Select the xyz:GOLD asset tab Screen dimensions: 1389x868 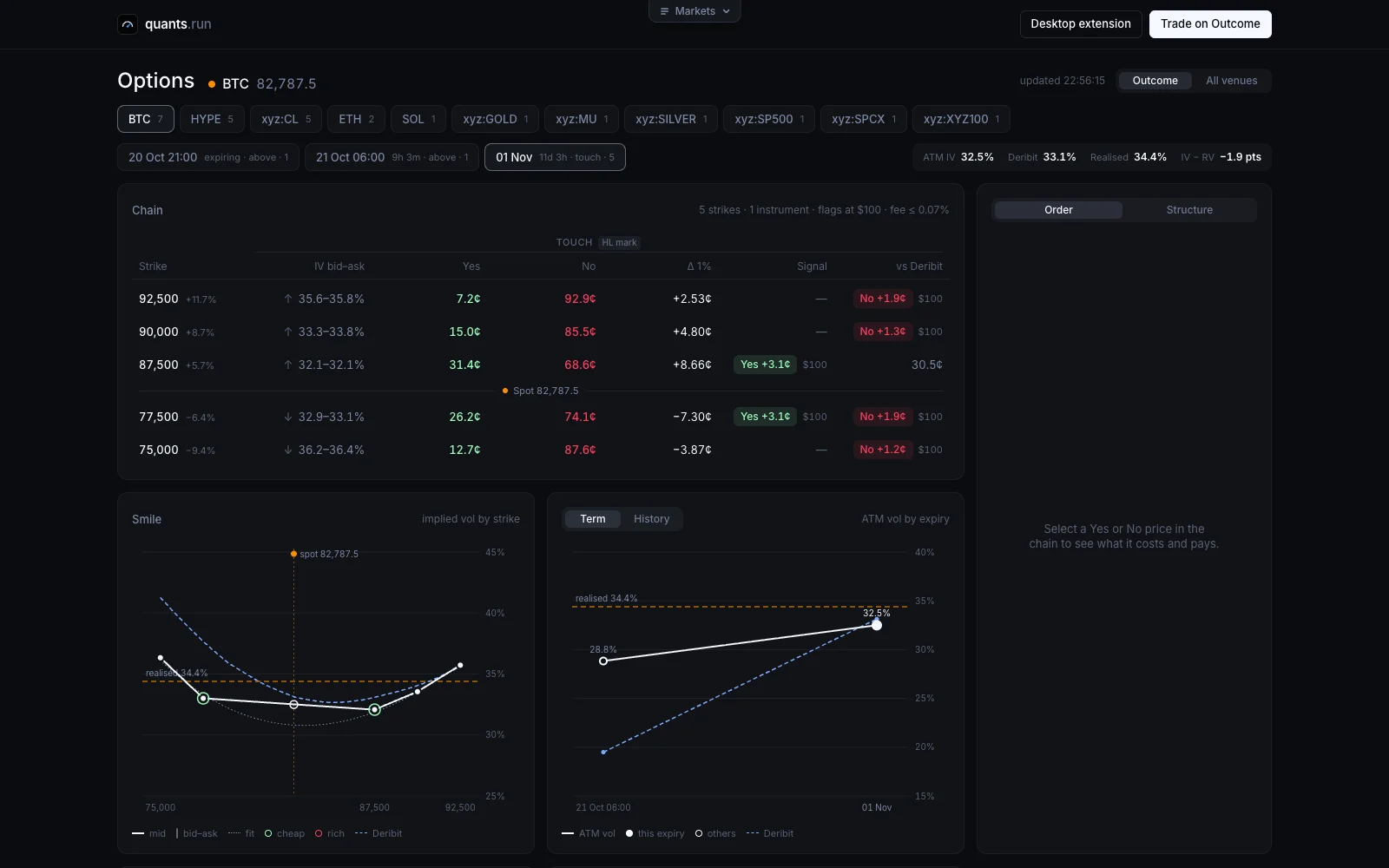pyautogui.click(x=496, y=119)
